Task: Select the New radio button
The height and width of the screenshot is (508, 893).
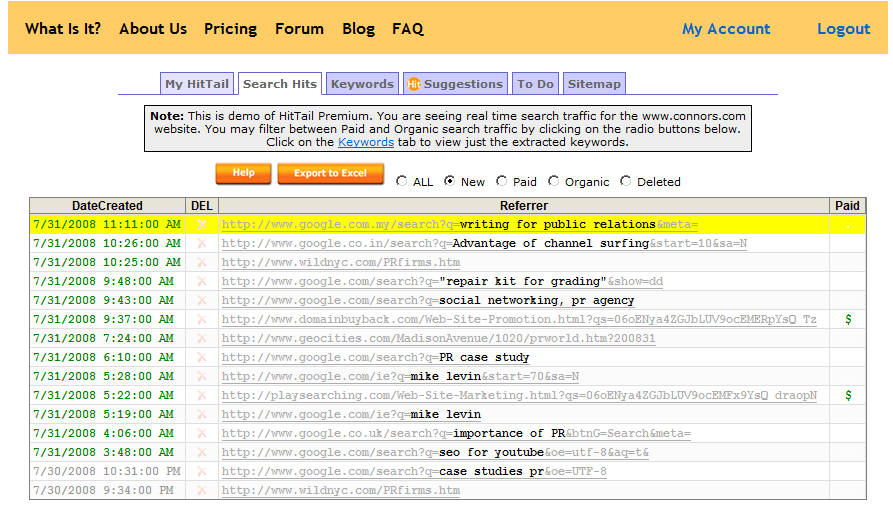Action: coord(449,181)
